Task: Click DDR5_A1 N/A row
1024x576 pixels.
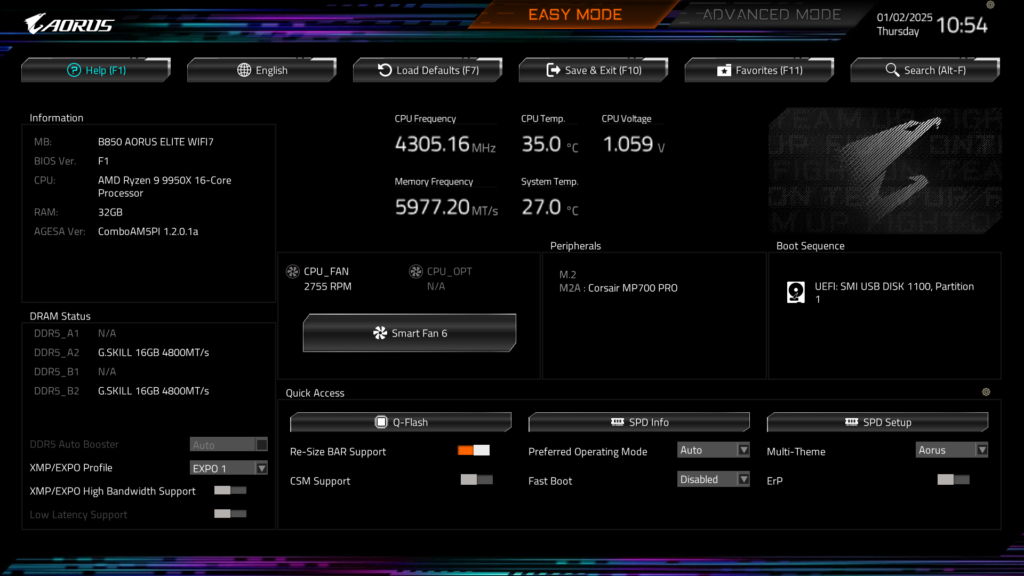Action: [75, 333]
